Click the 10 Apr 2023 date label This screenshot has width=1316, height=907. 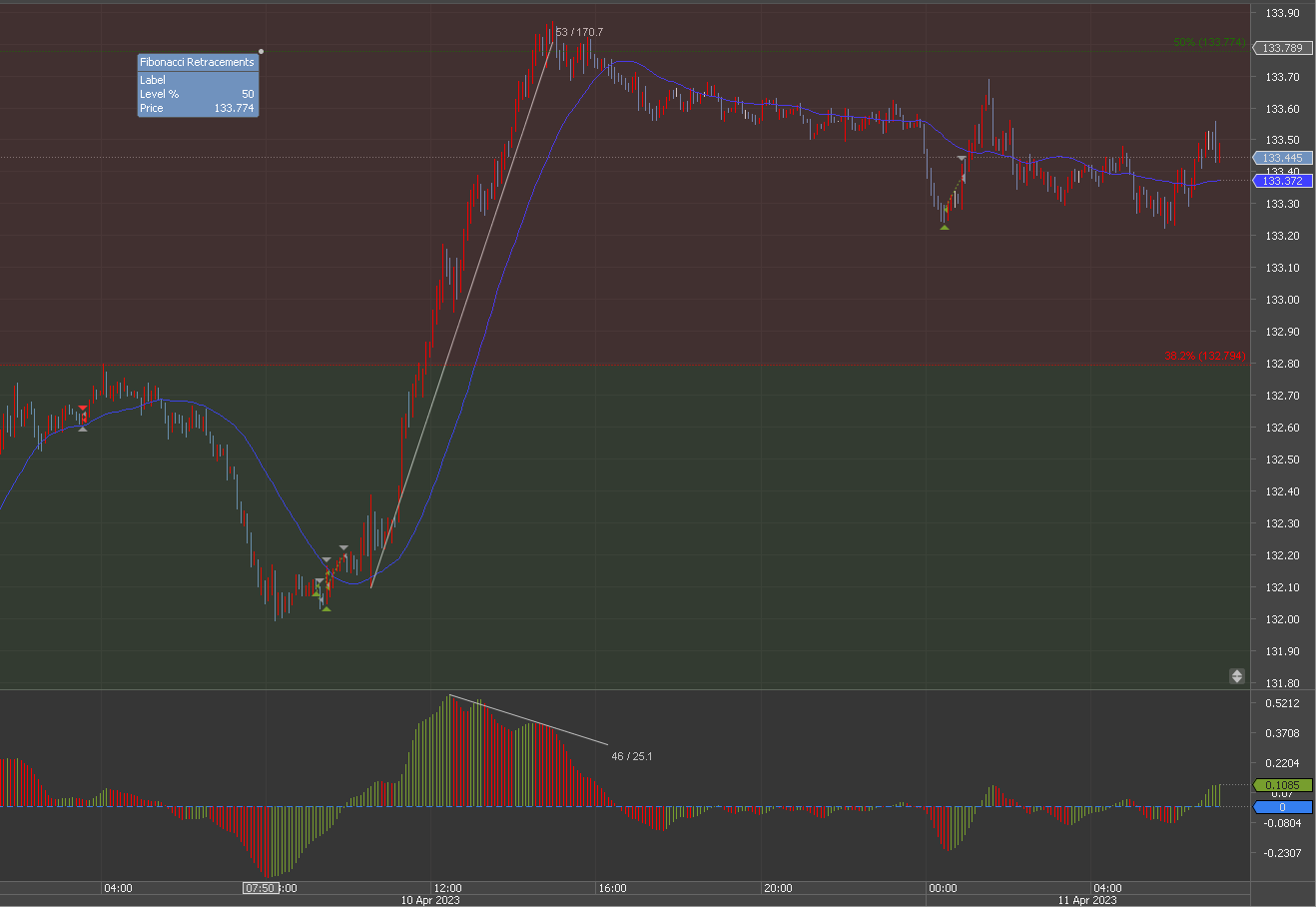click(x=430, y=900)
